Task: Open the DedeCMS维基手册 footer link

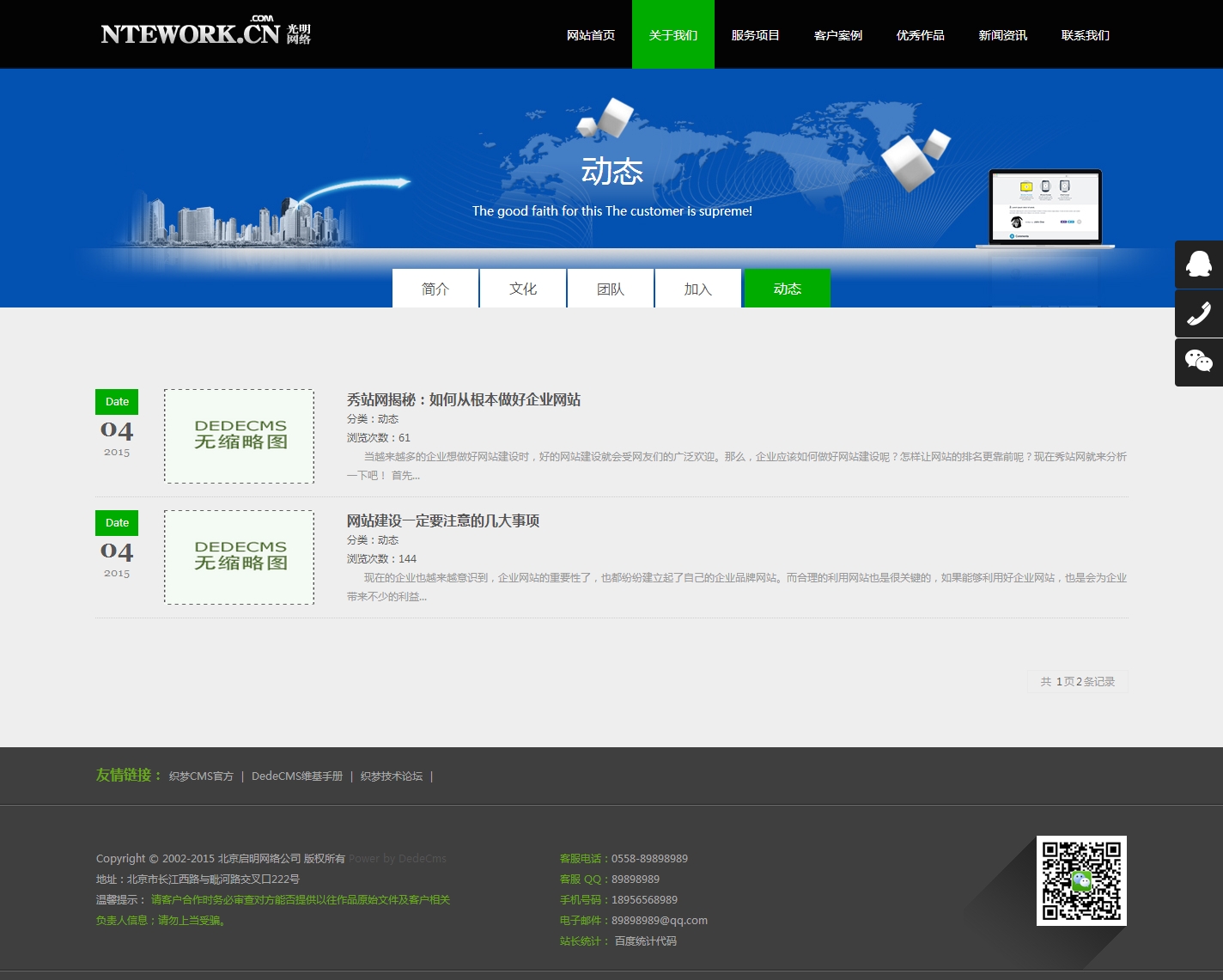Action: click(297, 776)
